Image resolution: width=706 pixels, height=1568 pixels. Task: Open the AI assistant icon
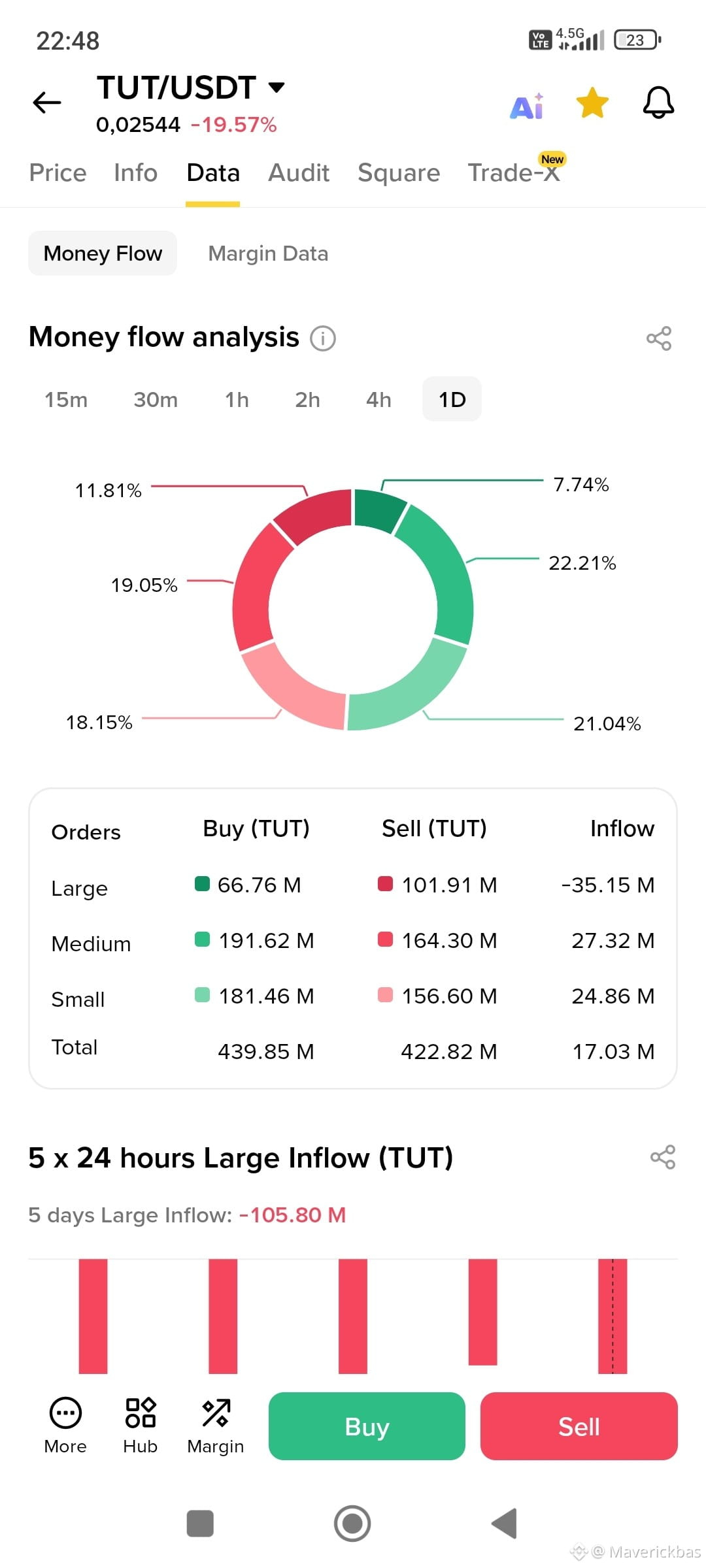click(527, 106)
